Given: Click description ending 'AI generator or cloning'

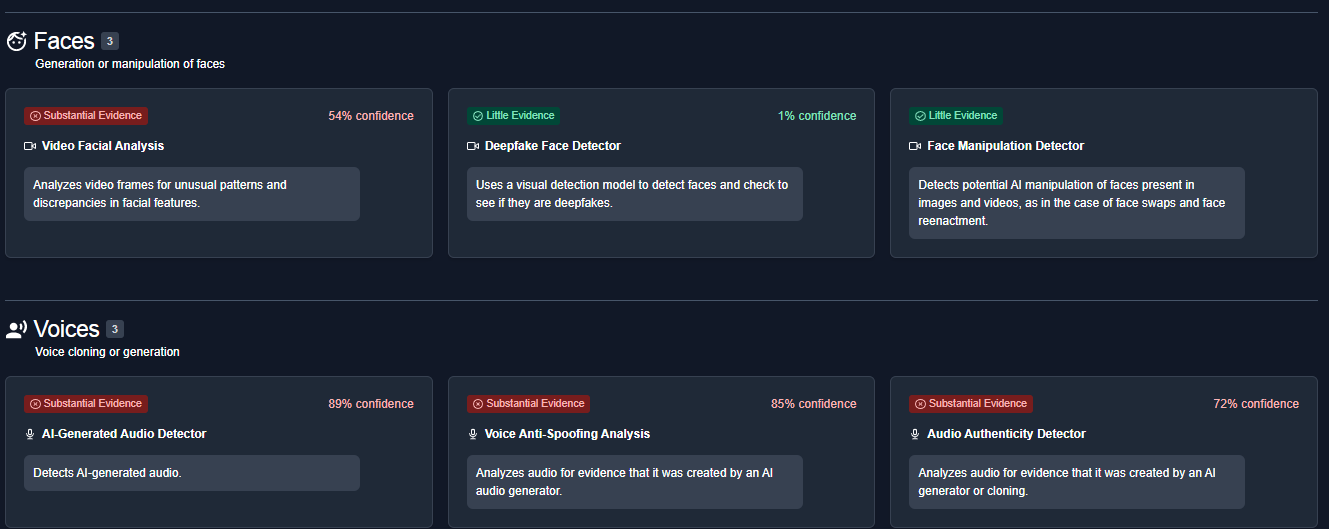Looking at the screenshot, I should (1077, 482).
